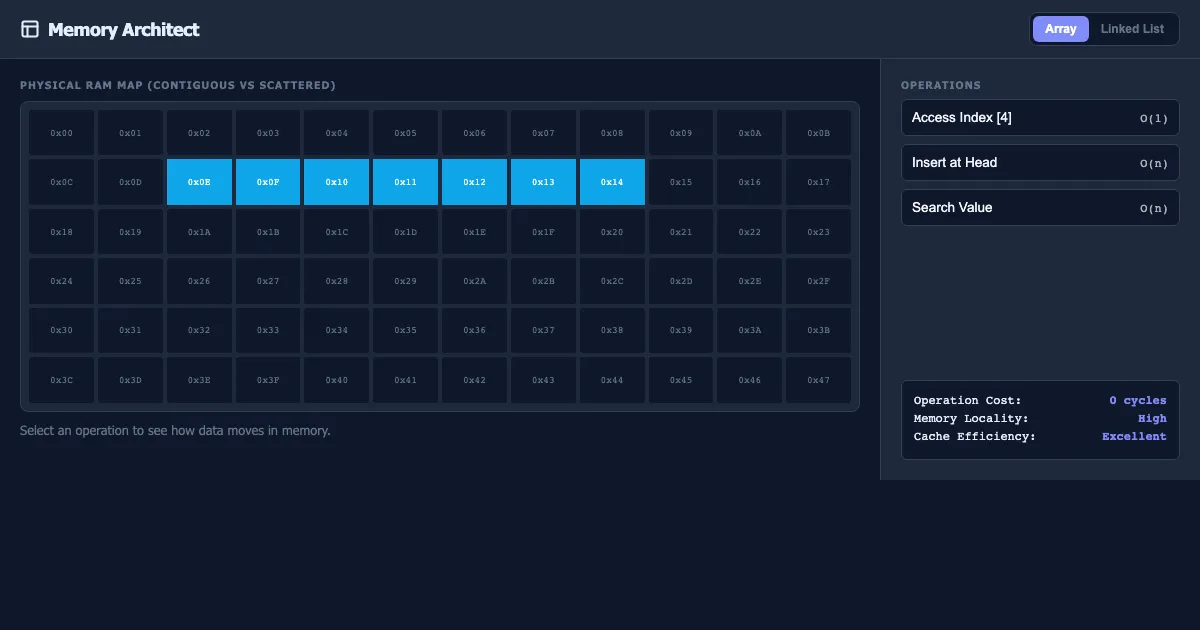Screen dimensions: 1200x630
Task: Click memory cell 0x36
Action: point(474,330)
